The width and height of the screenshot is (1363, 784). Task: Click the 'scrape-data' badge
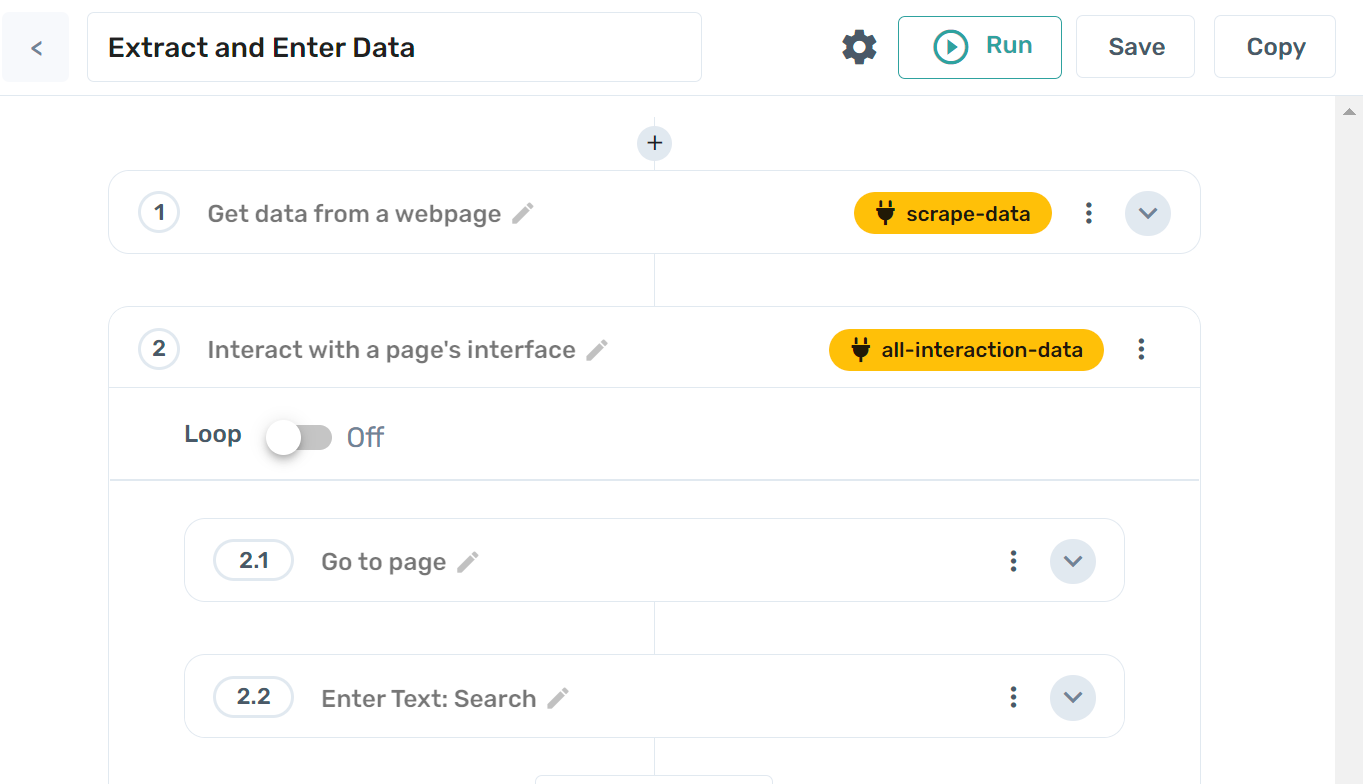pos(952,213)
